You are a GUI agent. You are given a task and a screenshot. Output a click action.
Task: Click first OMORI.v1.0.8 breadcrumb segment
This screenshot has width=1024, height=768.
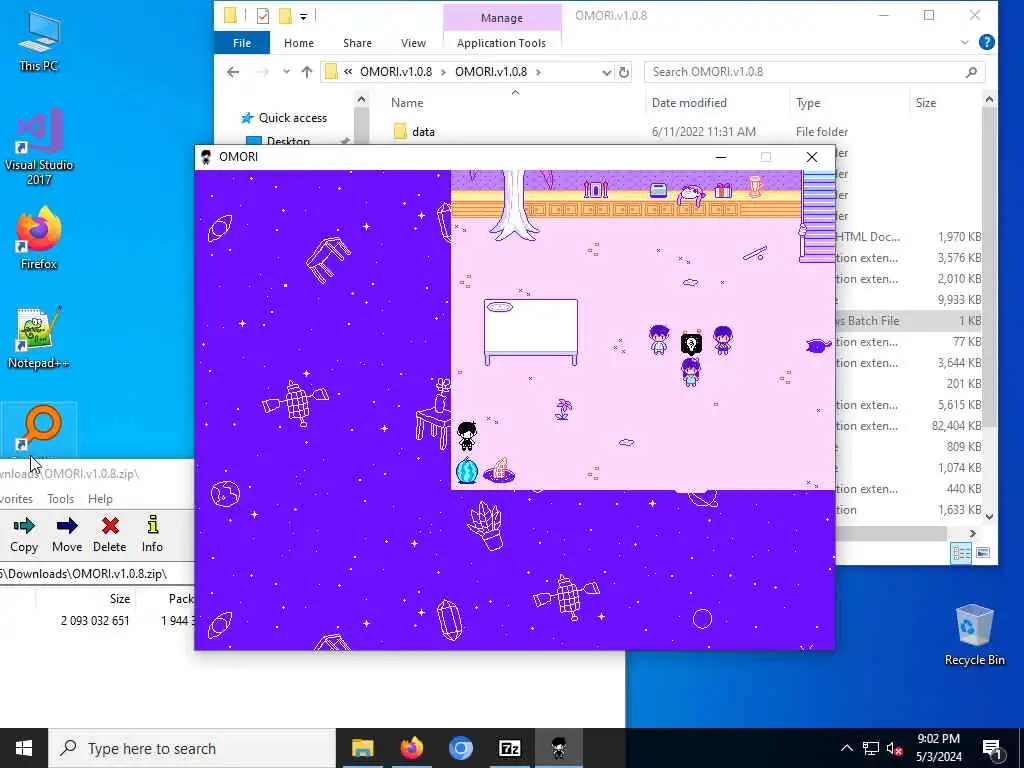396,72
